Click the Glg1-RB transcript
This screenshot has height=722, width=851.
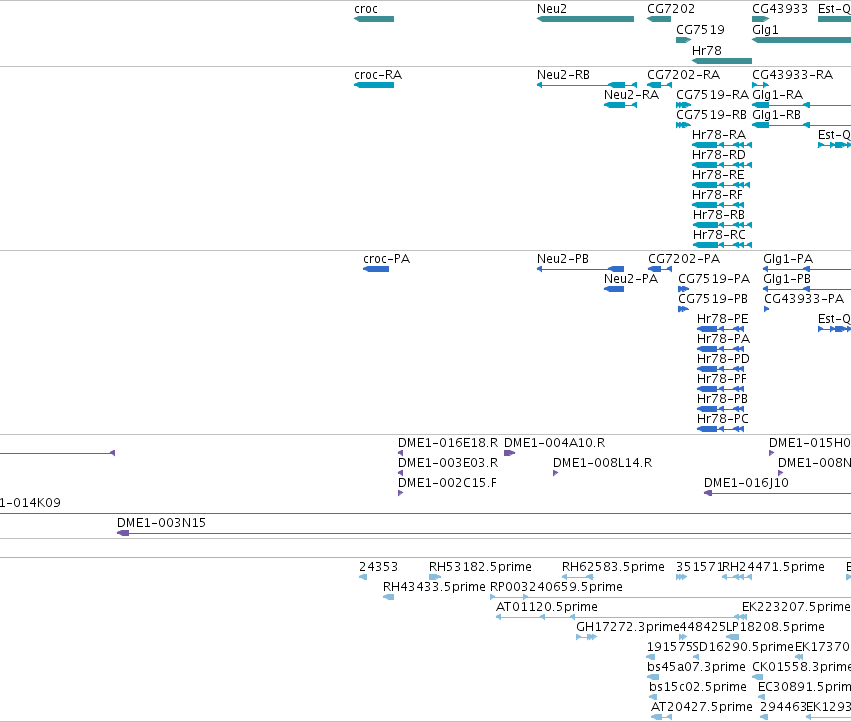(x=802, y=125)
